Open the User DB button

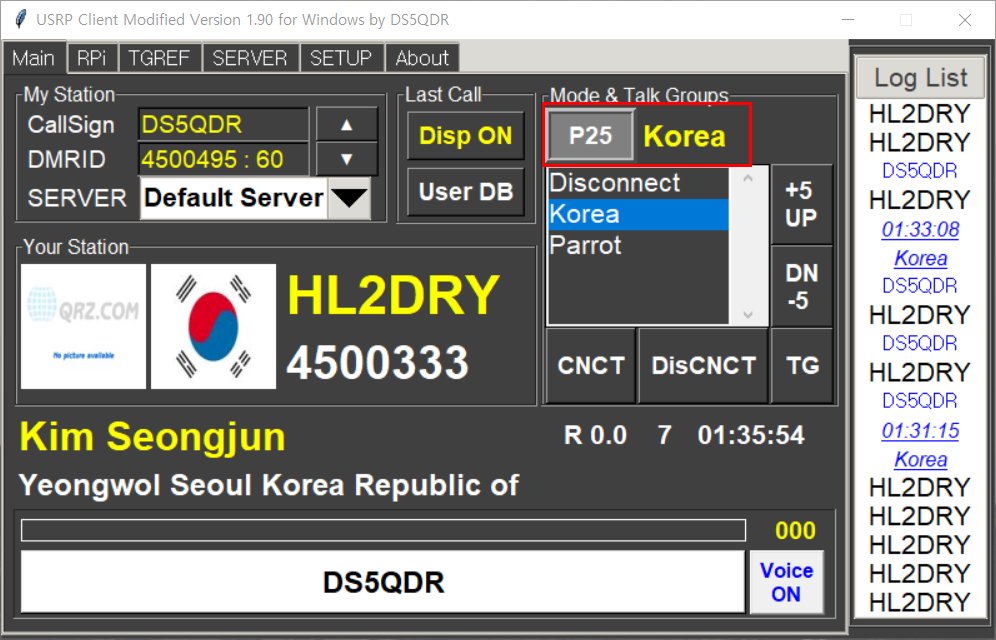pos(466,191)
